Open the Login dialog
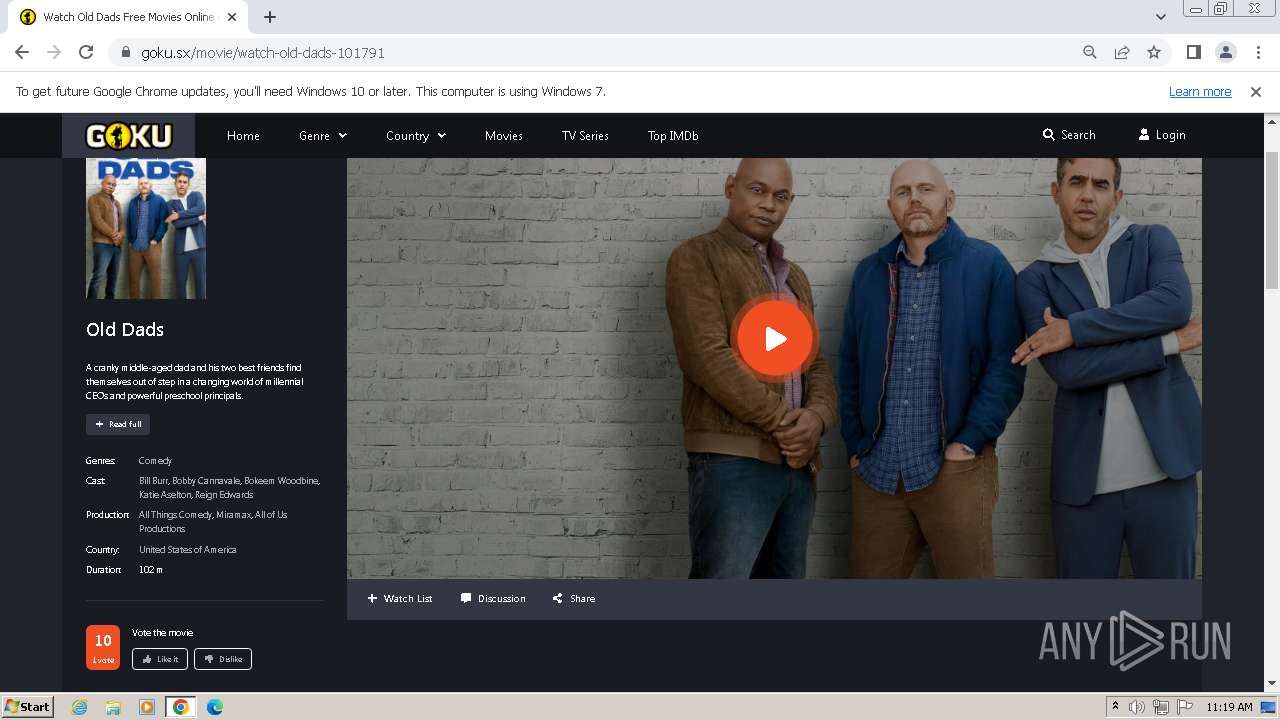 [x=1162, y=134]
